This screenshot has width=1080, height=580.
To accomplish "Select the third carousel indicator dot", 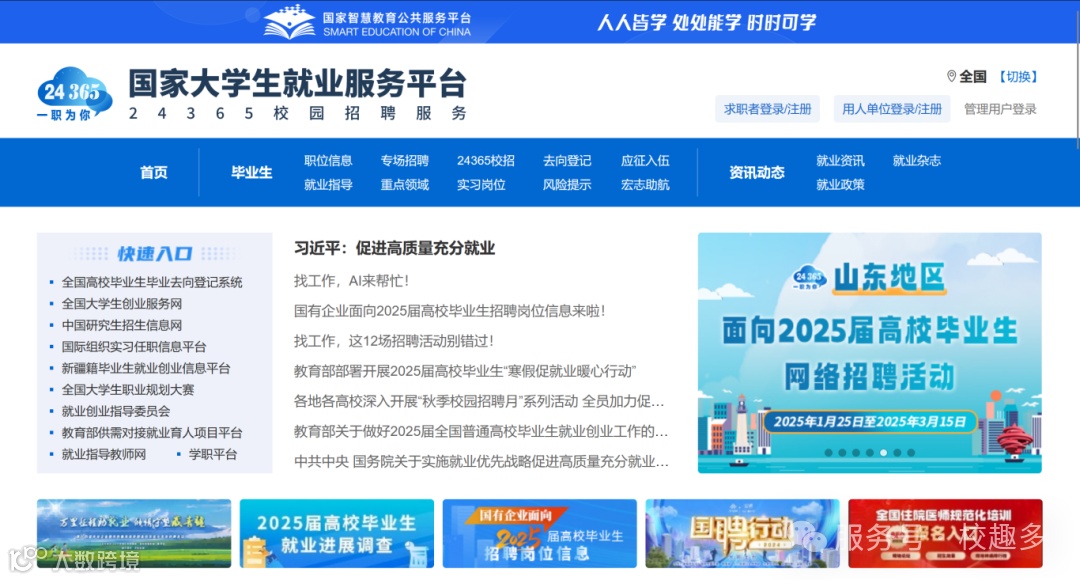I will 855,453.
